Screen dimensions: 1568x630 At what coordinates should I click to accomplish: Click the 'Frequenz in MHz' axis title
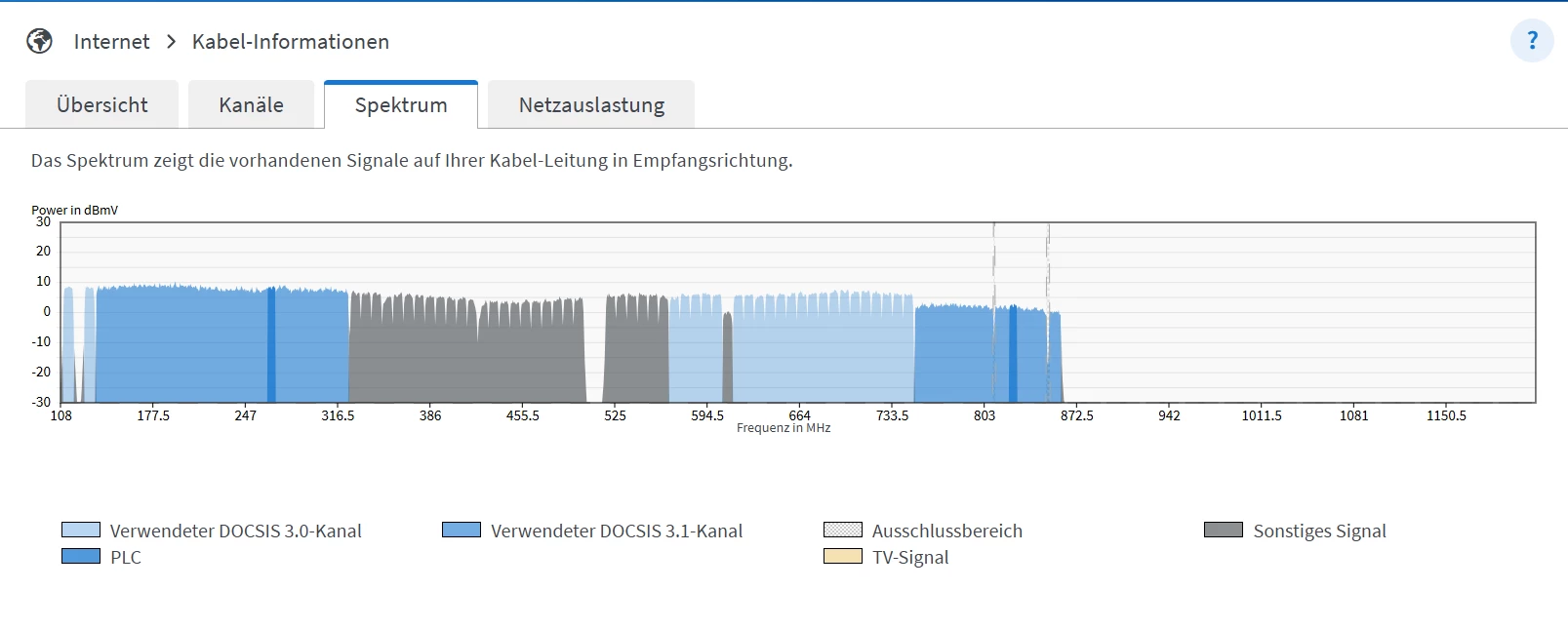(x=784, y=428)
